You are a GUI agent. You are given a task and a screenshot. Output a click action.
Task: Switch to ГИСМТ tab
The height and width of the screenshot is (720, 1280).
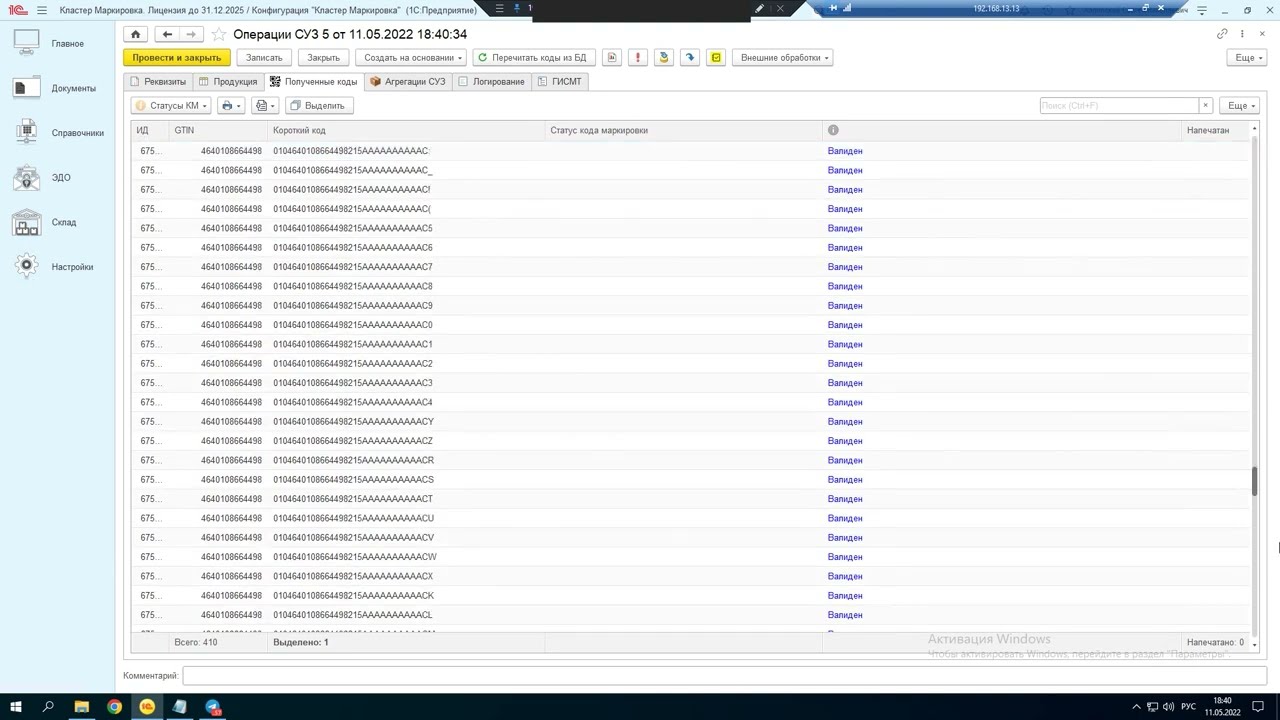[x=559, y=82]
